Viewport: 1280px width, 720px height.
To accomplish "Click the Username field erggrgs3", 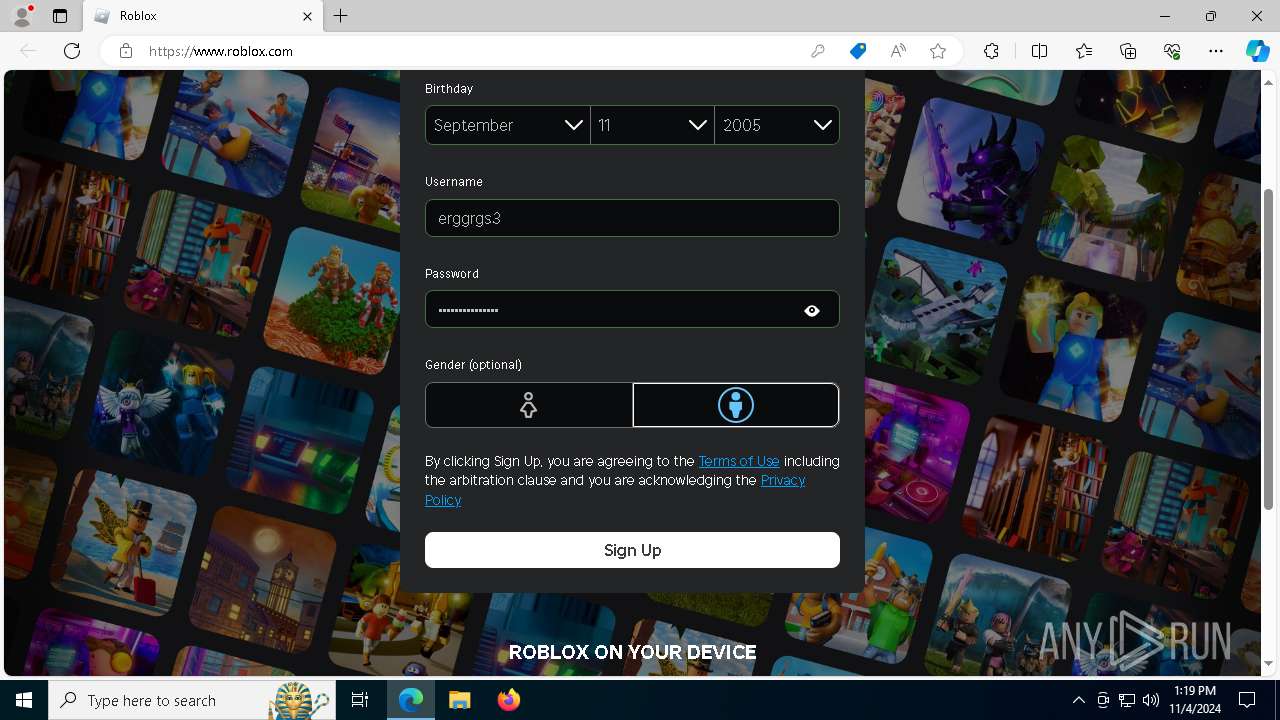I will (632, 218).
